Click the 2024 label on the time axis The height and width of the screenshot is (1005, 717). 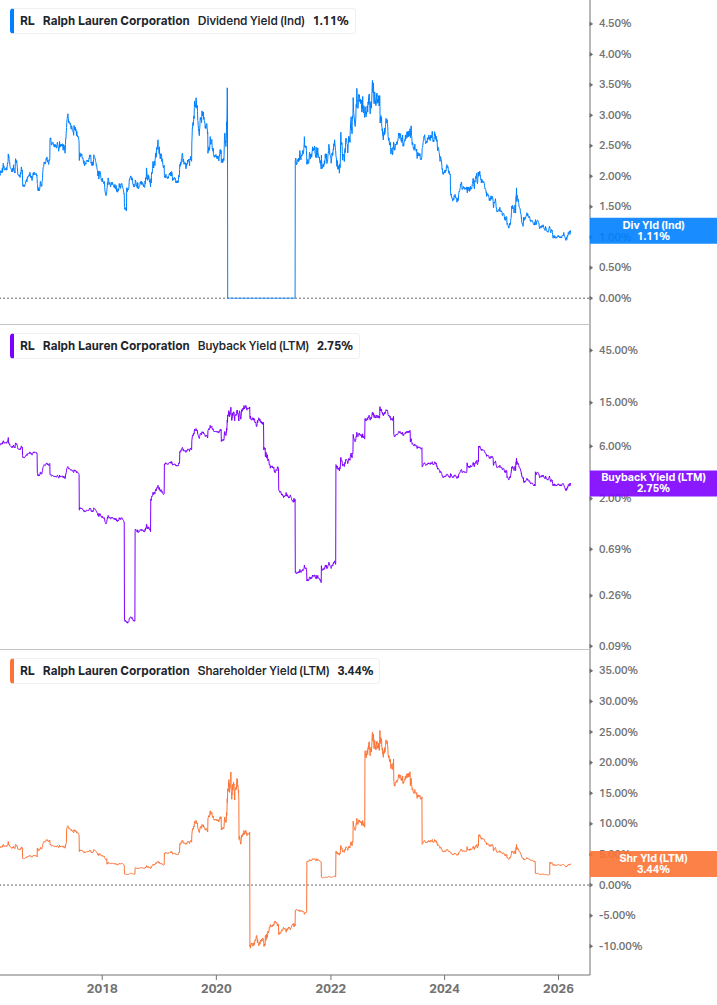(x=445, y=988)
